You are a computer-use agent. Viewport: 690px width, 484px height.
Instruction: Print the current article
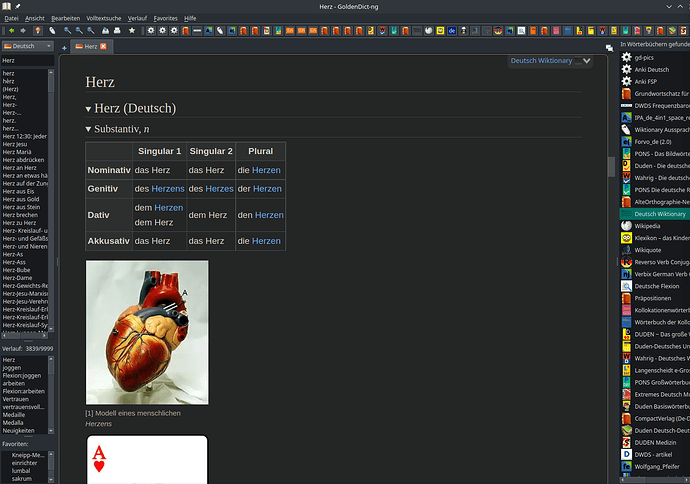(117, 31)
